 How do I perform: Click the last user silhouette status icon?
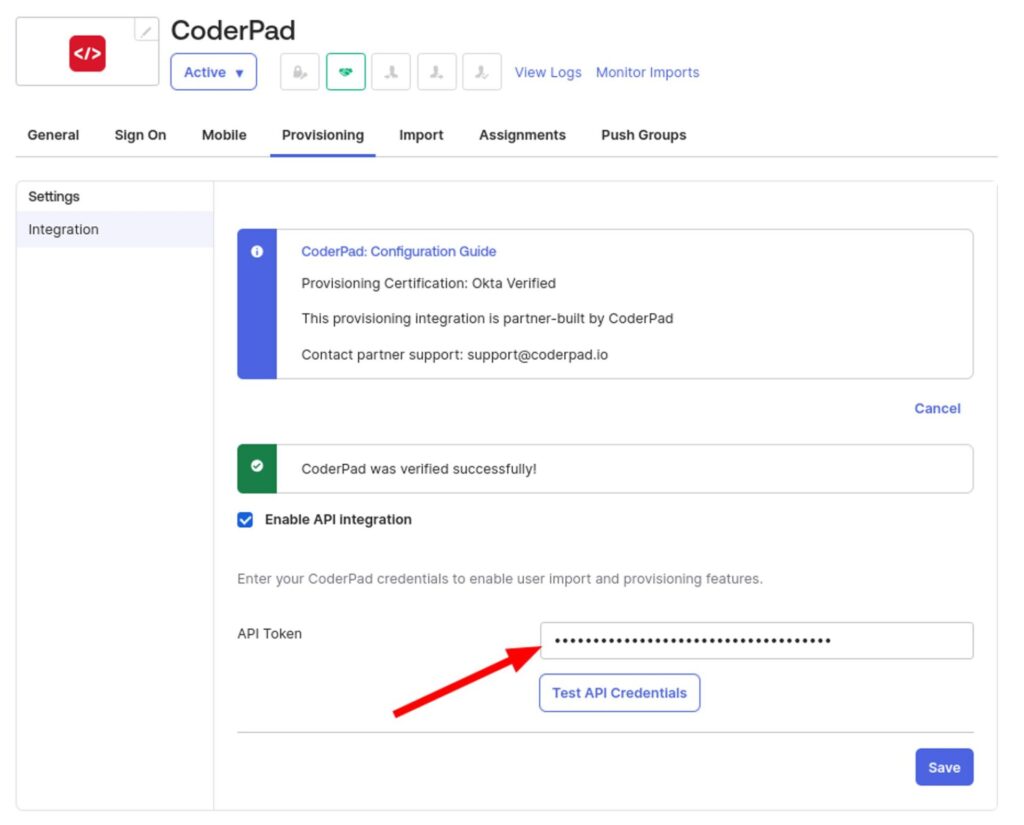[482, 71]
